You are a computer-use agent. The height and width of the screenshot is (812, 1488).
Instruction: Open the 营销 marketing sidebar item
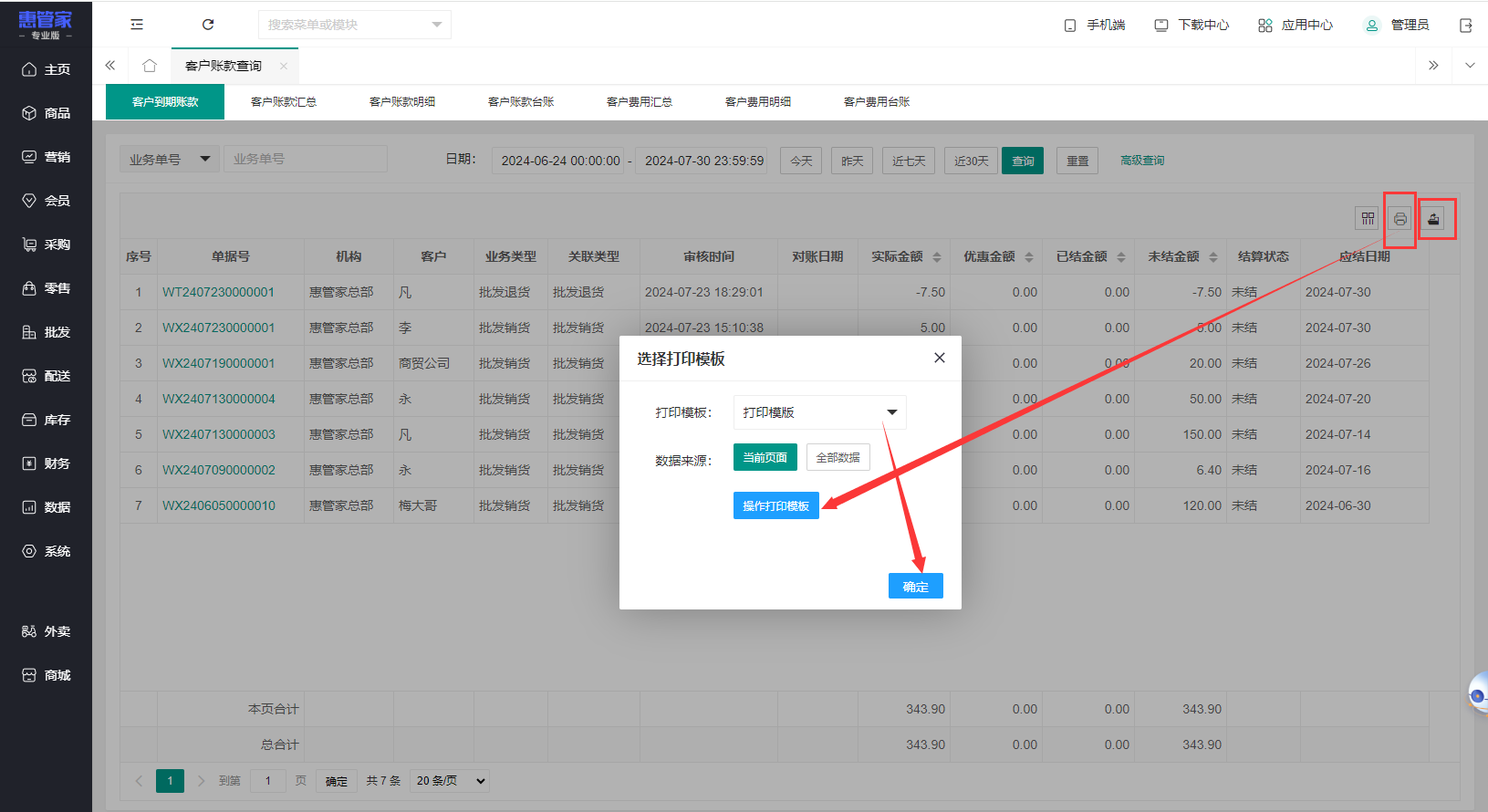point(46,157)
